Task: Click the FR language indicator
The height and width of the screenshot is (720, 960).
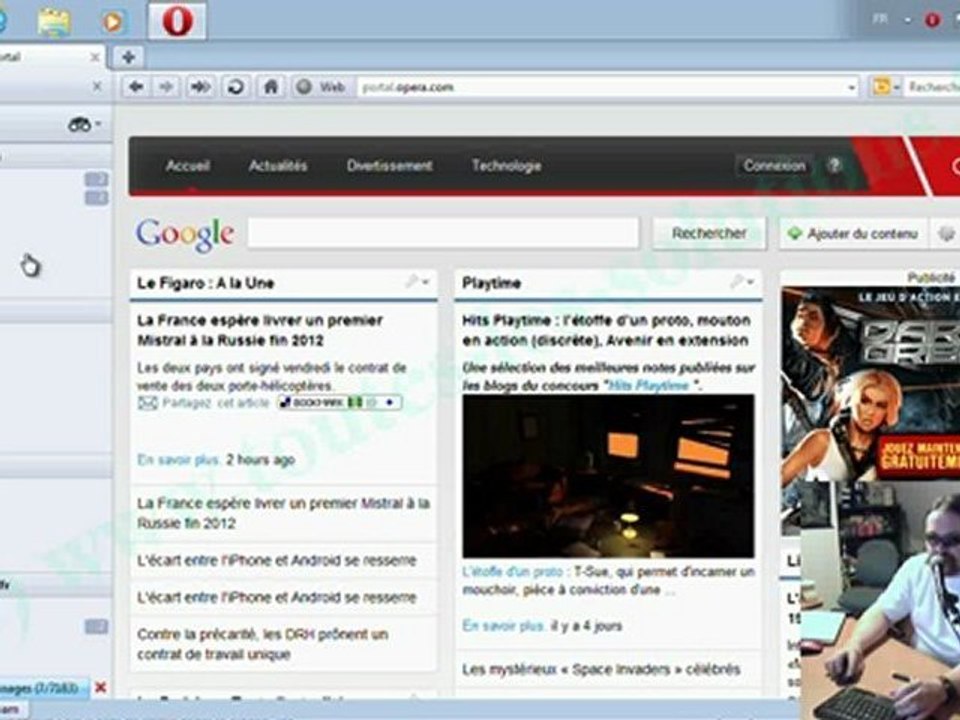Action: [x=880, y=20]
